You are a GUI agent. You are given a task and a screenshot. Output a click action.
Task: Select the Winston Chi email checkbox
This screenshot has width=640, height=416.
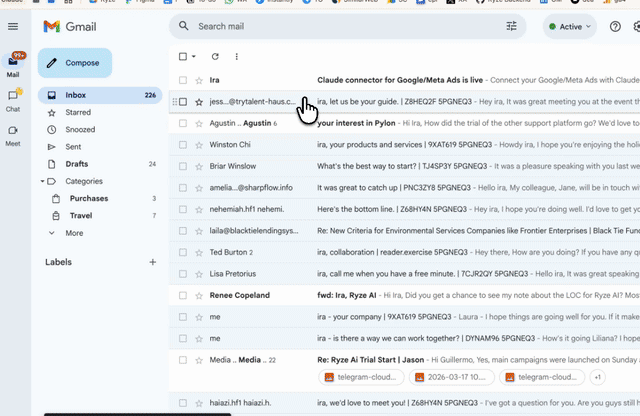click(183, 145)
